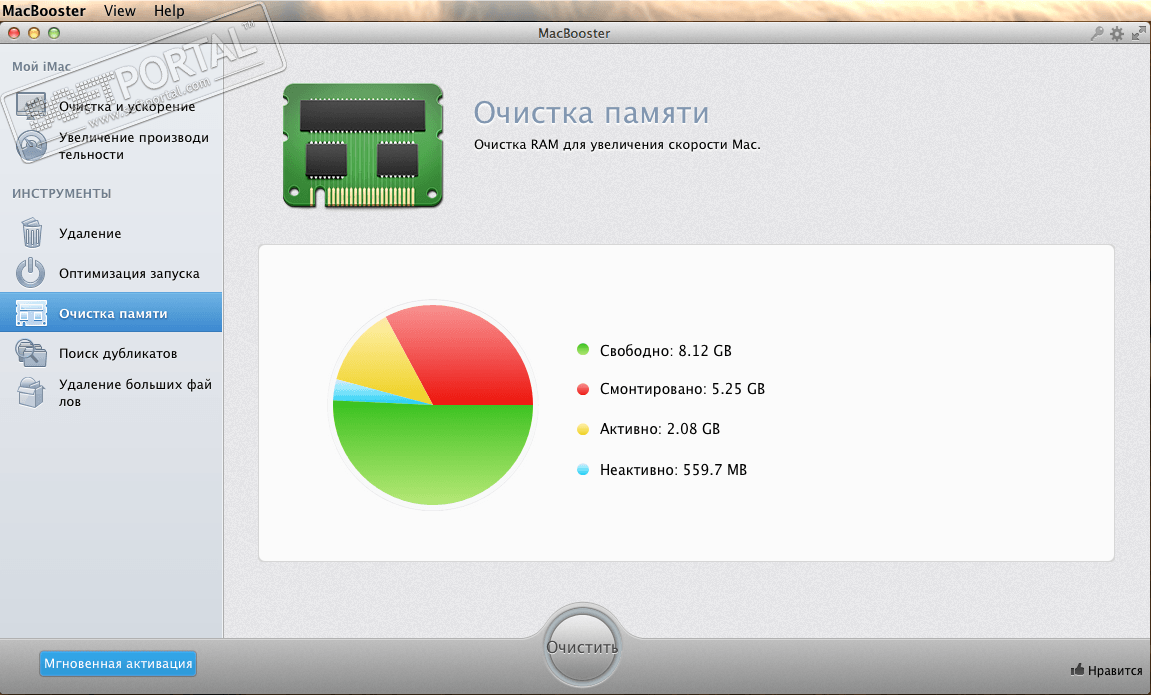This screenshot has height=695, width=1151.
Task: Click the thumbs-up icon beside Нравится
Action: pos(1077,669)
